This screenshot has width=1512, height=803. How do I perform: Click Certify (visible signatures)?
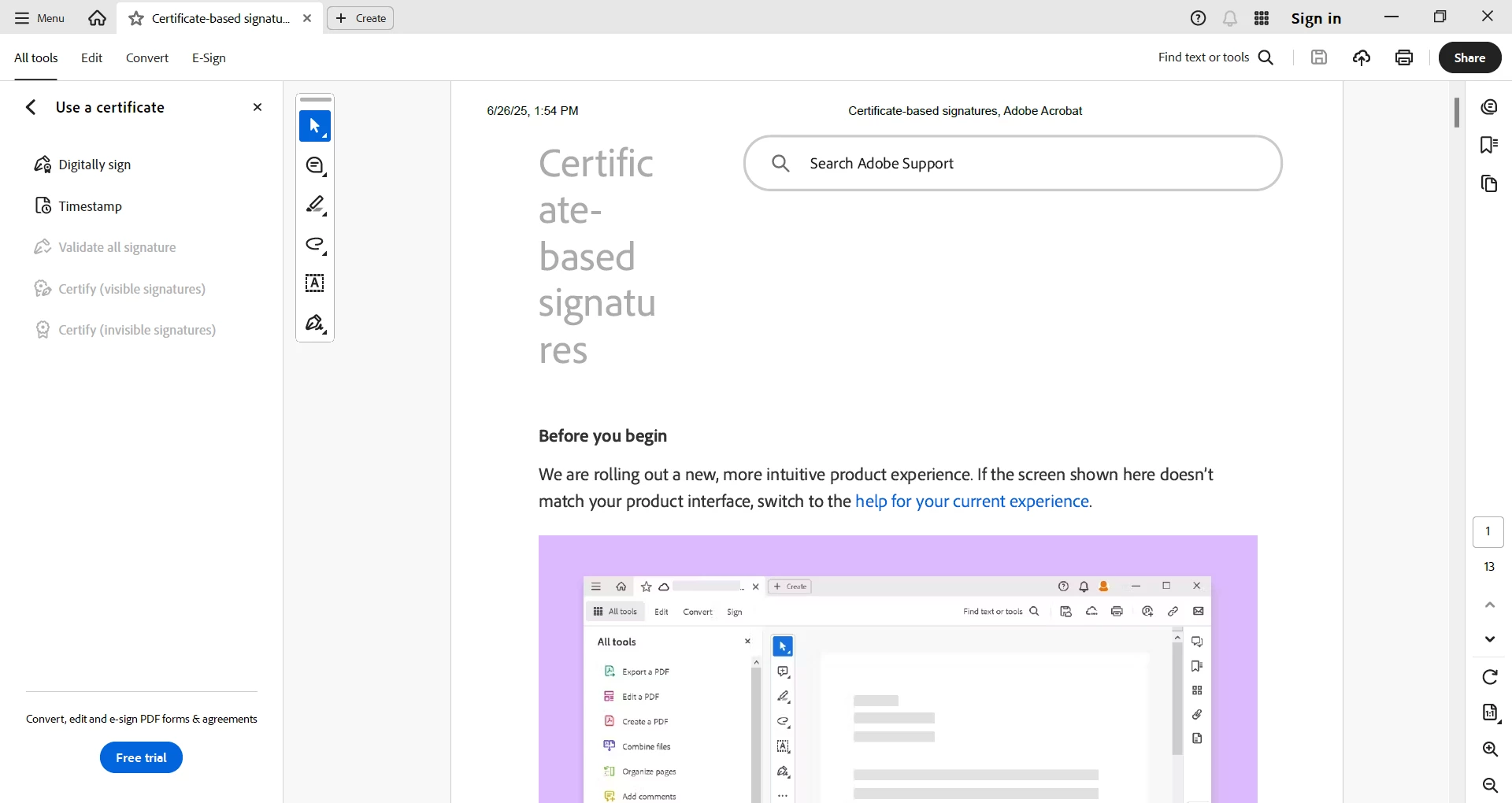tap(120, 289)
